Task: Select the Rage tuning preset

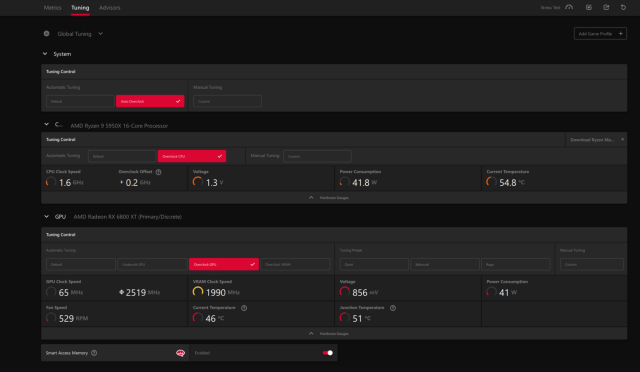Action: [x=516, y=264]
